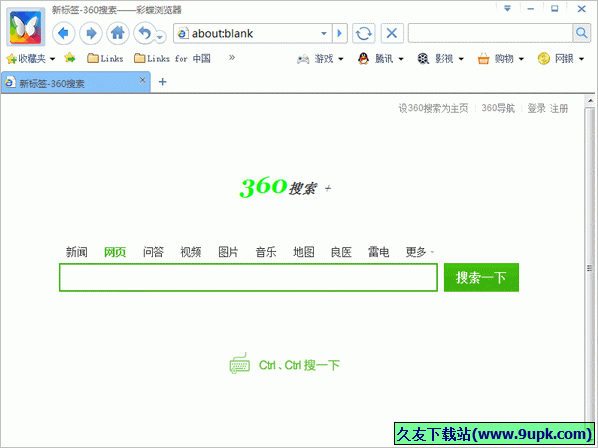Open the title bar dropdown menu arrow

pos(507,8)
